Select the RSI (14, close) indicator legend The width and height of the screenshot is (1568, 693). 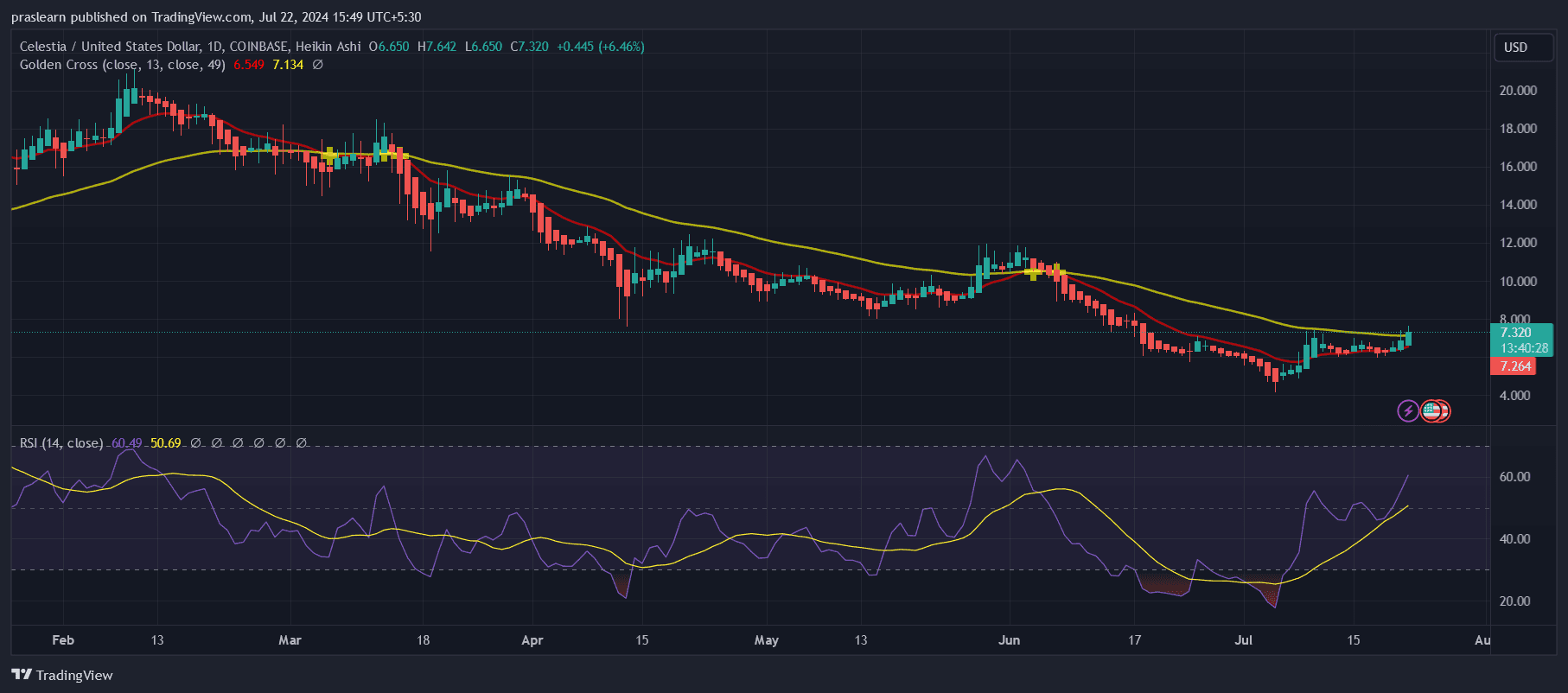tap(61, 443)
